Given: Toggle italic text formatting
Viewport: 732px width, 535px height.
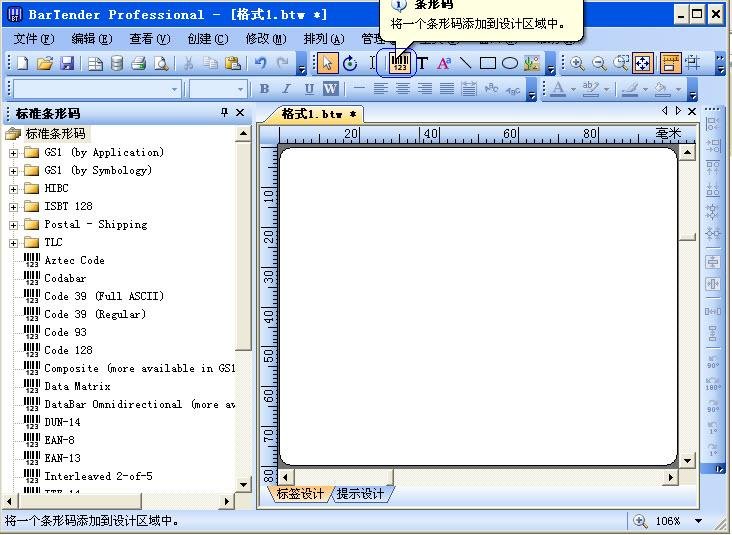Looking at the screenshot, I should pos(286,89).
